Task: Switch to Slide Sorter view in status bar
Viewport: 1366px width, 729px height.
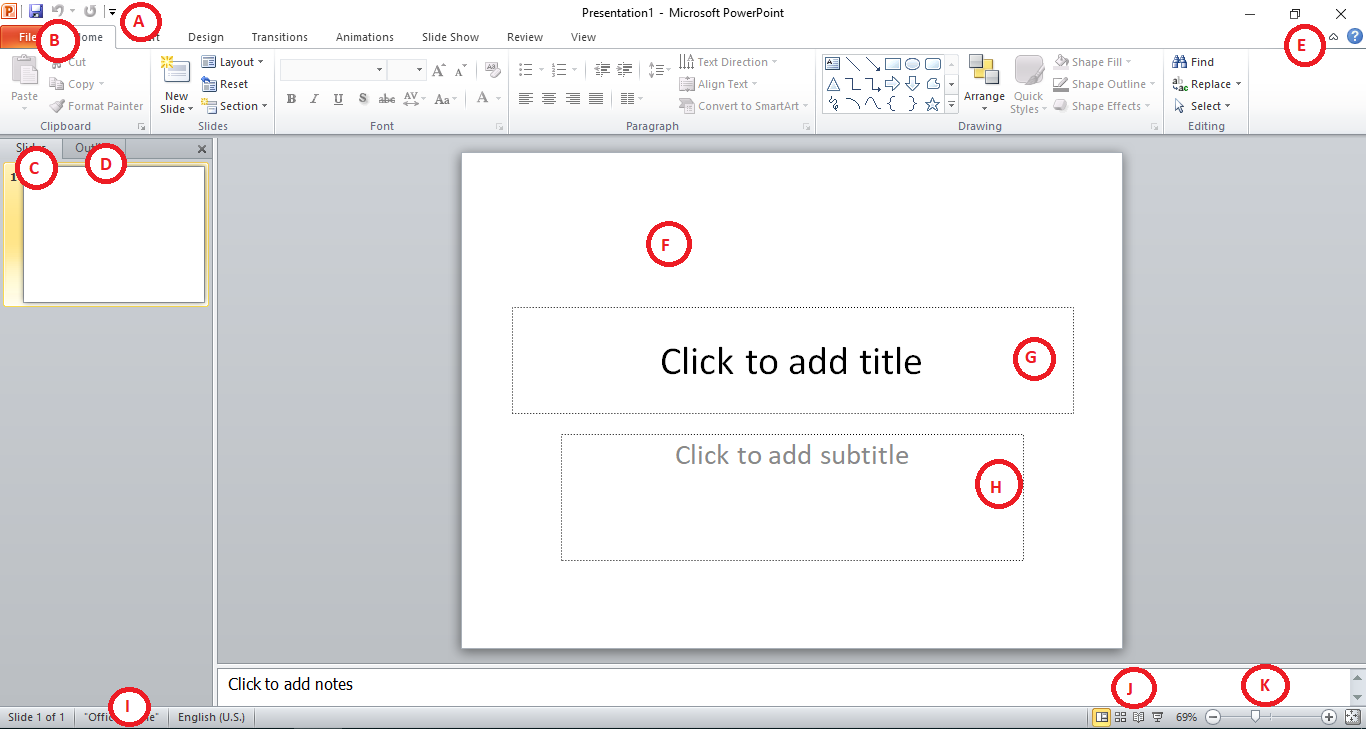Action: click(x=1120, y=717)
